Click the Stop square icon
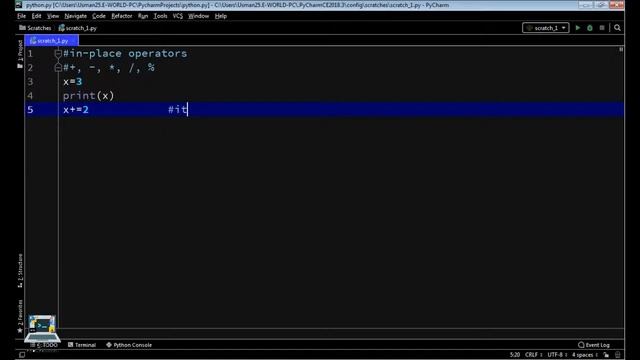Viewport: 640px width, 360px height. coord(602,28)
